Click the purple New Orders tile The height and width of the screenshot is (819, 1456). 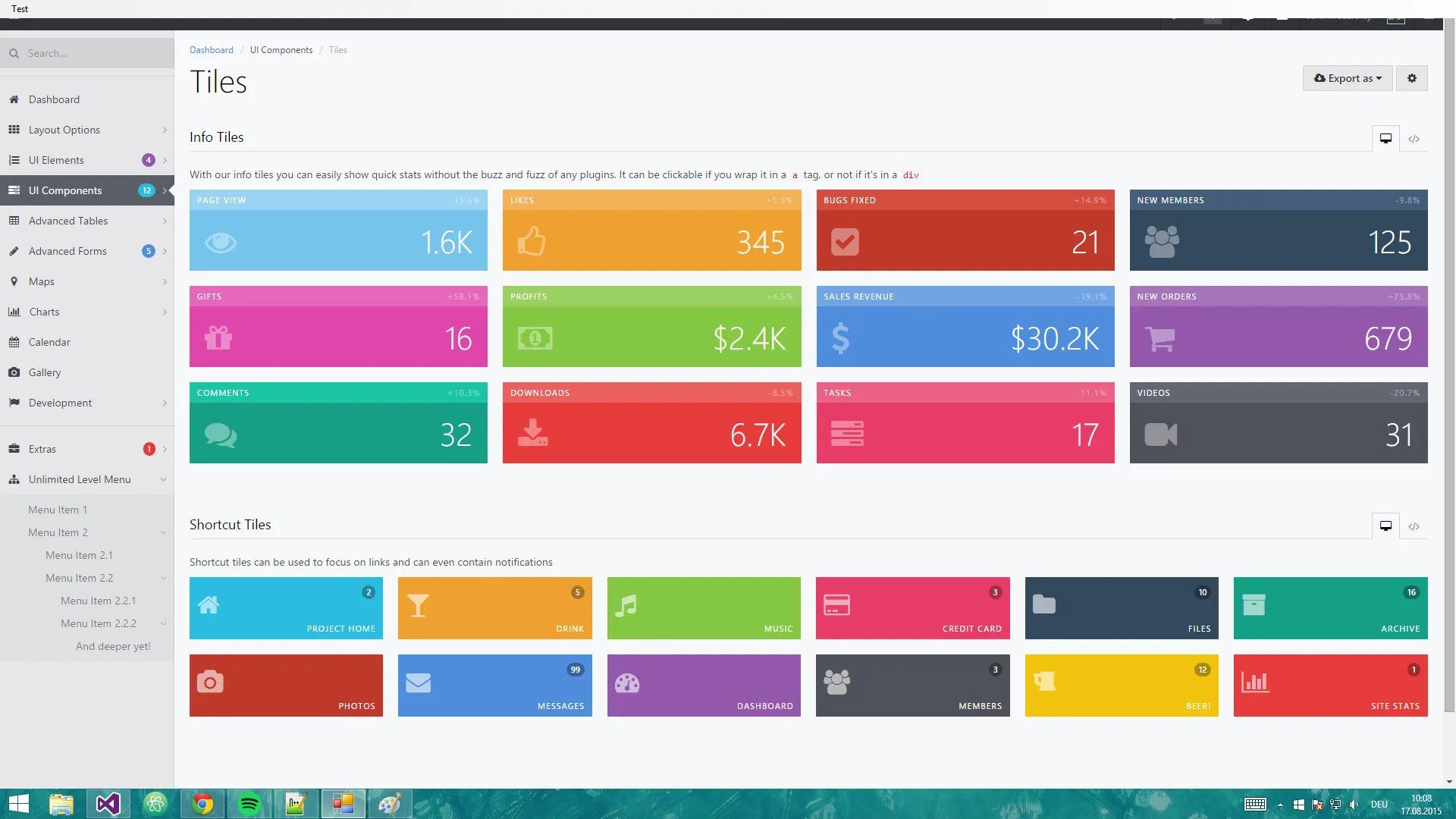(1278, 327)
